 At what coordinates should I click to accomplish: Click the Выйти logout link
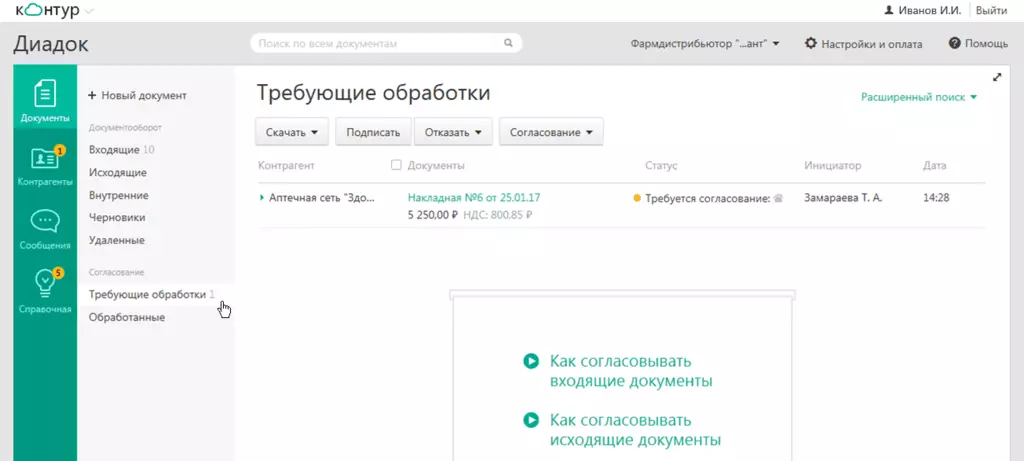point(991,10)
